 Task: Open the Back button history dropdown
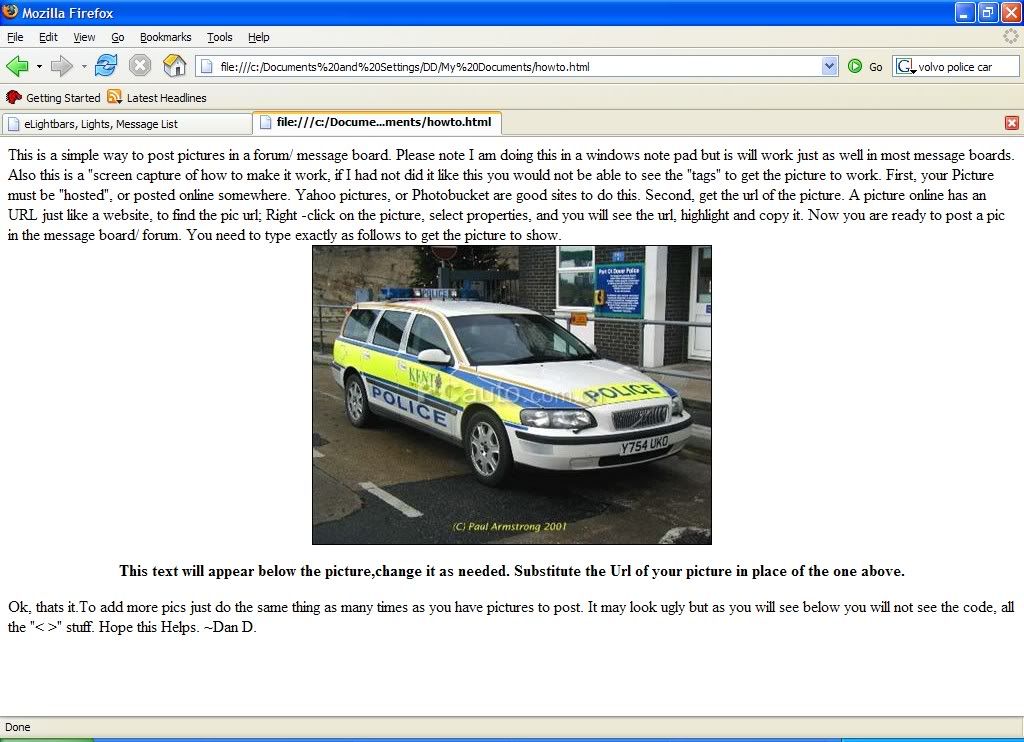39,67
